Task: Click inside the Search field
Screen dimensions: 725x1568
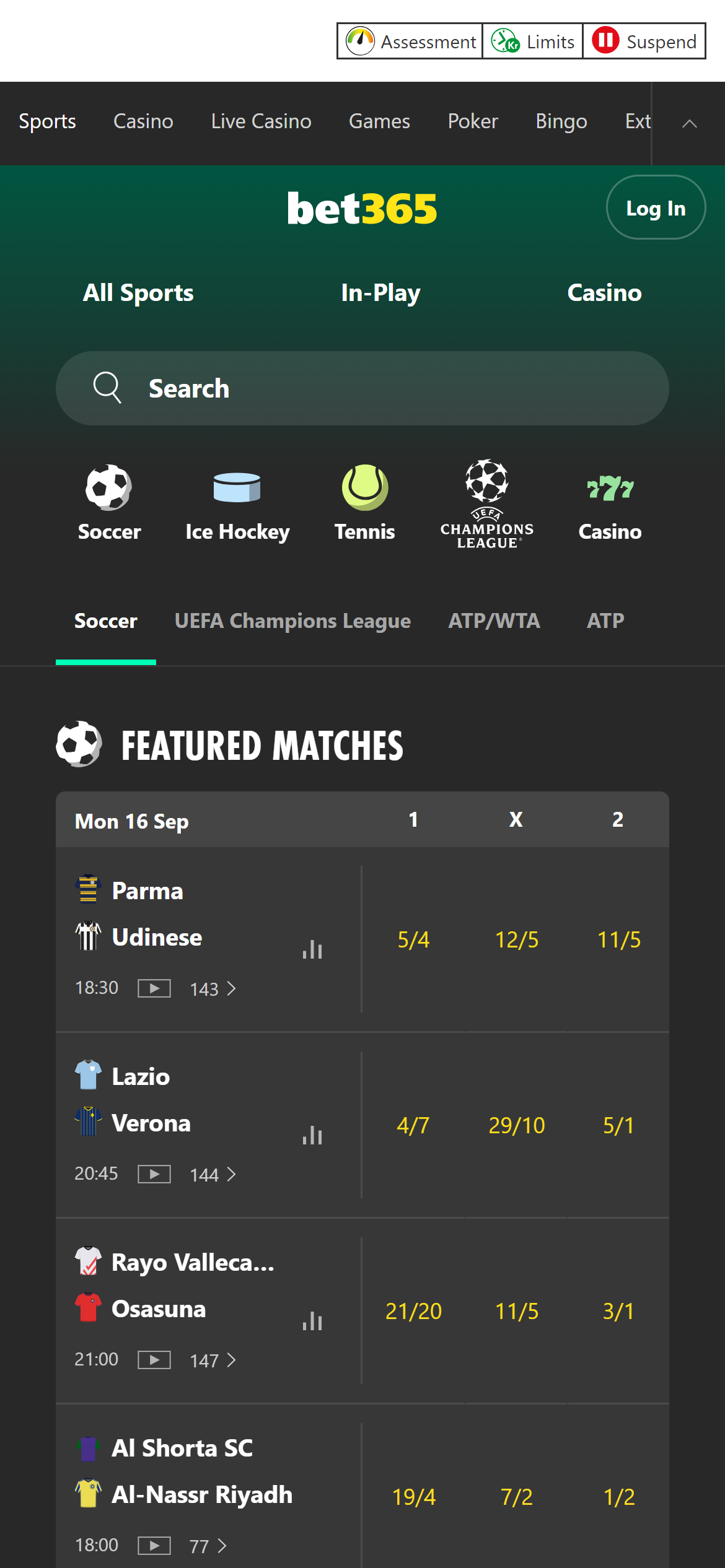Action: [362, 388]
